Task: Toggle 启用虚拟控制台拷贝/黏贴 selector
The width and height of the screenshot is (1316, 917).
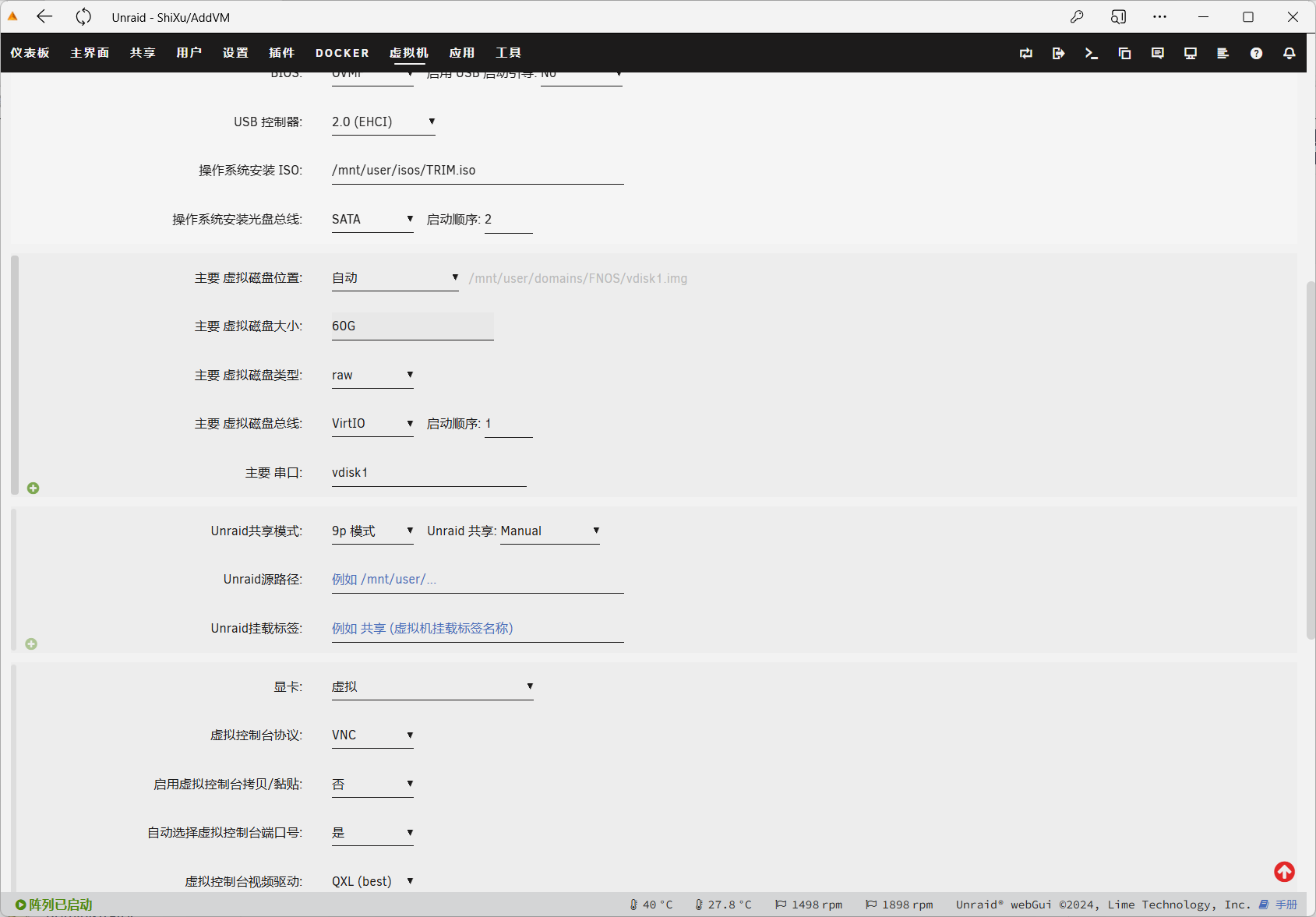Action: [x=372, y=785]
